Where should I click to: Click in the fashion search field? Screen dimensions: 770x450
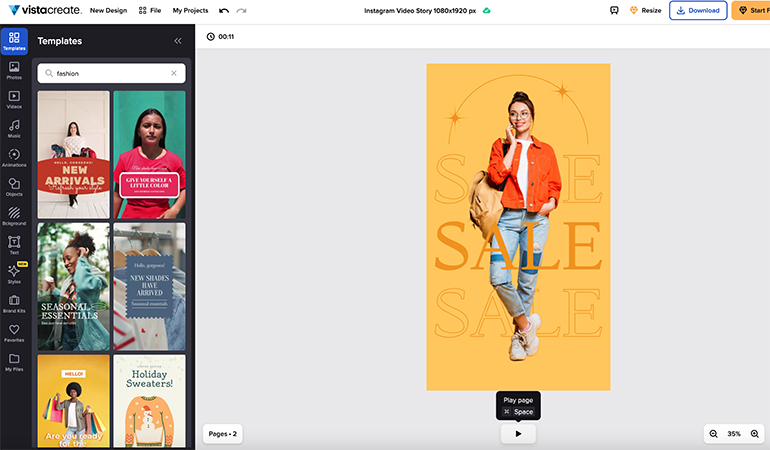111,73
